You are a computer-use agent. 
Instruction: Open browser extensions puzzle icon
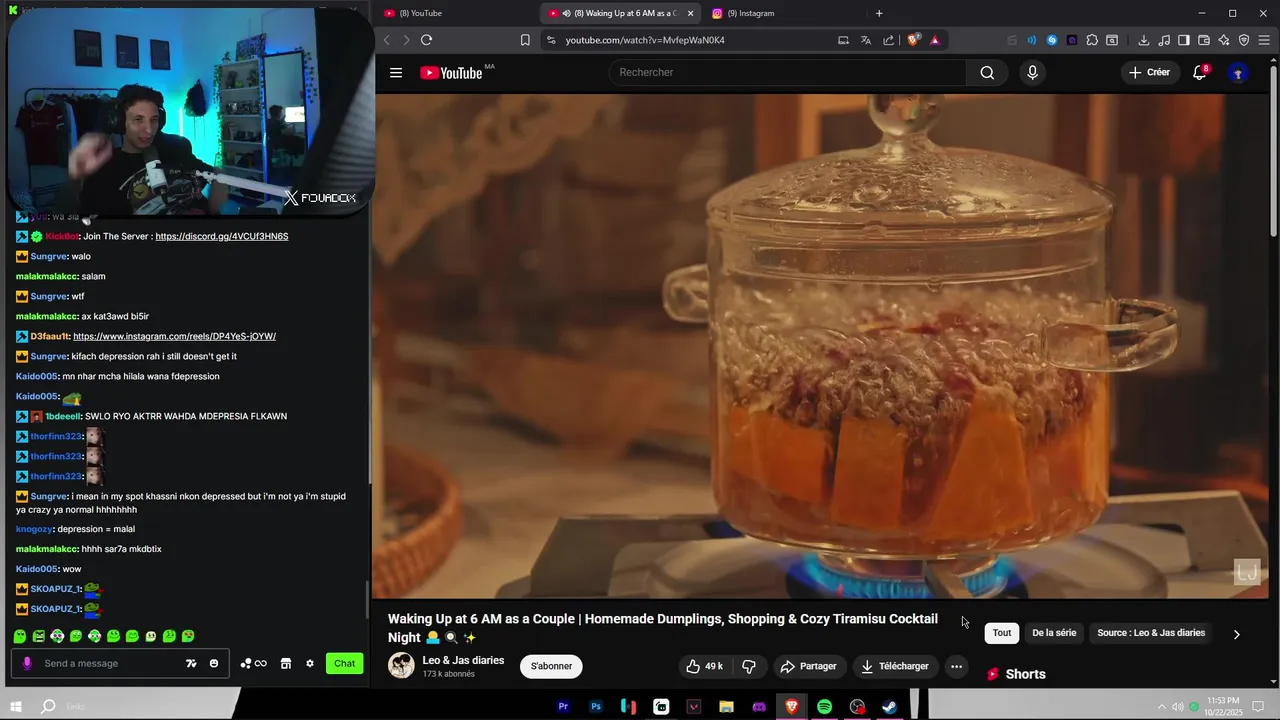pyautogui.click(x=1092, y=40)
